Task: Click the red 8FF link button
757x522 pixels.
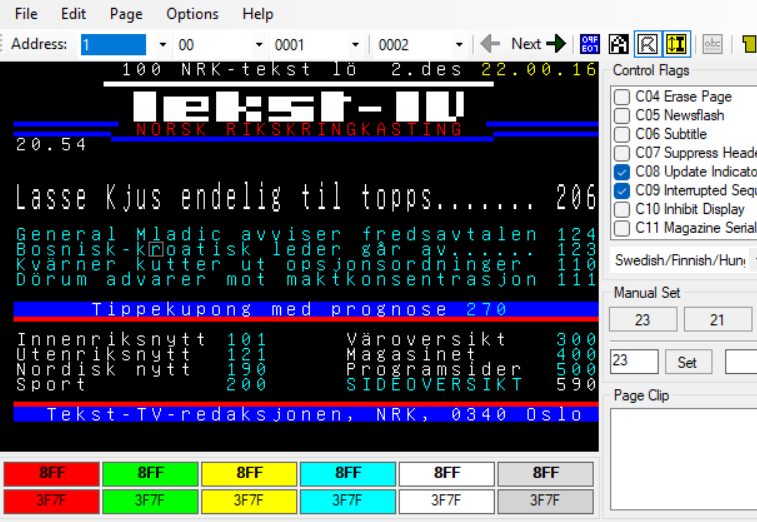Action: [52, 473]
